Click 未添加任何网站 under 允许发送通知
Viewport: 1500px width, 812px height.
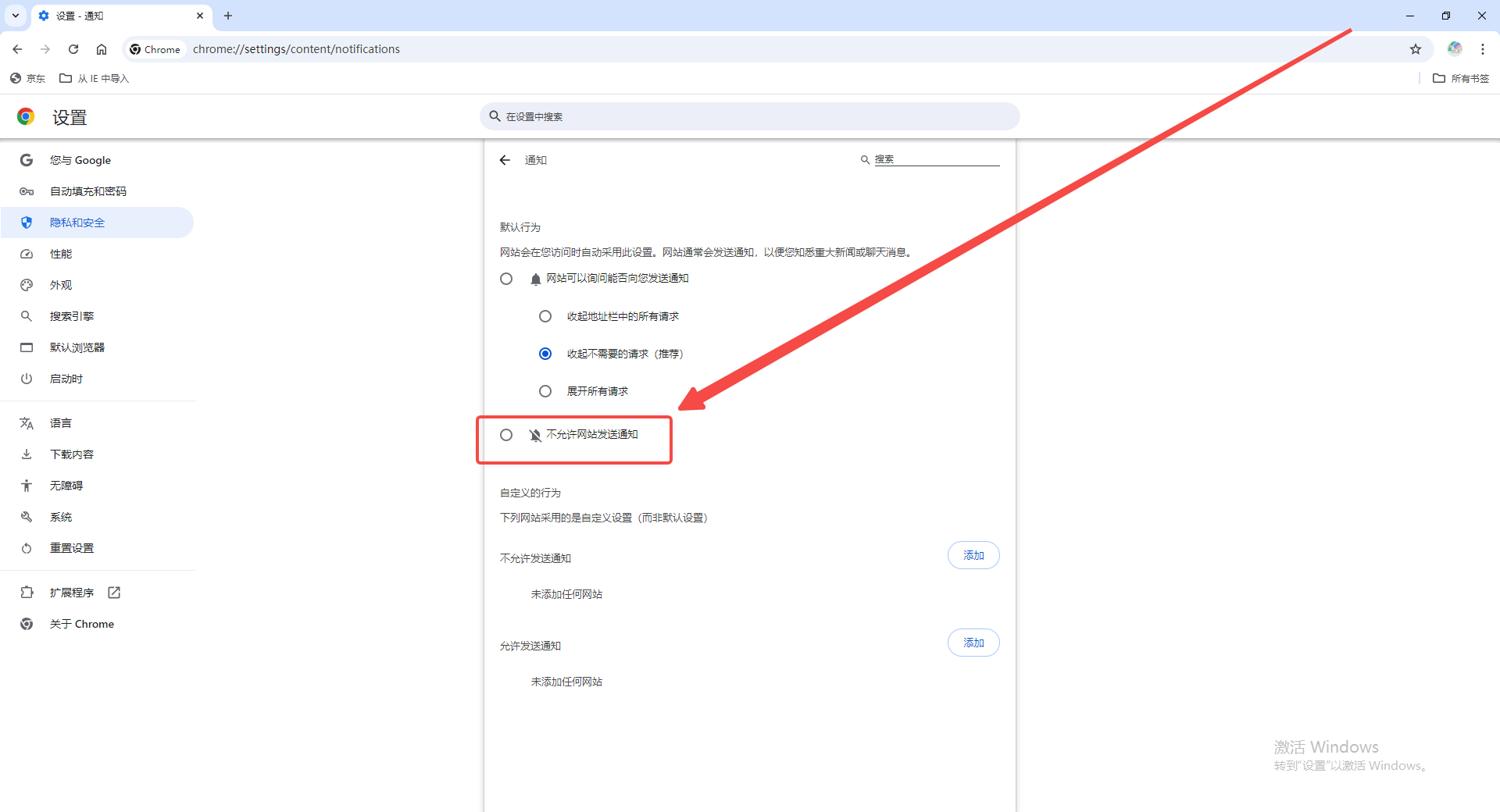click(x=566, y=682)
